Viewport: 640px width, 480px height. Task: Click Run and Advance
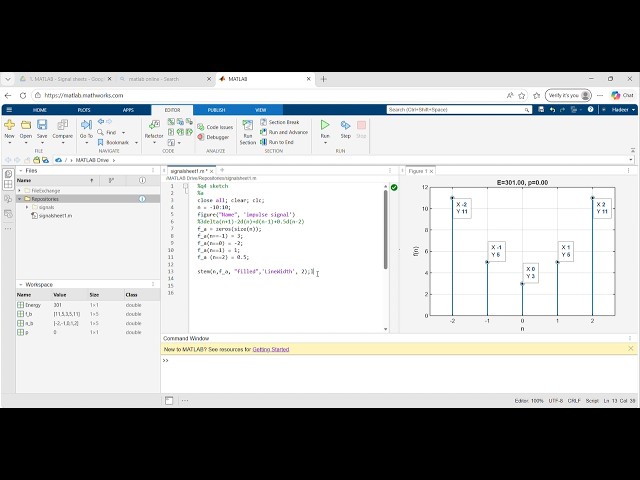(284, 132)
